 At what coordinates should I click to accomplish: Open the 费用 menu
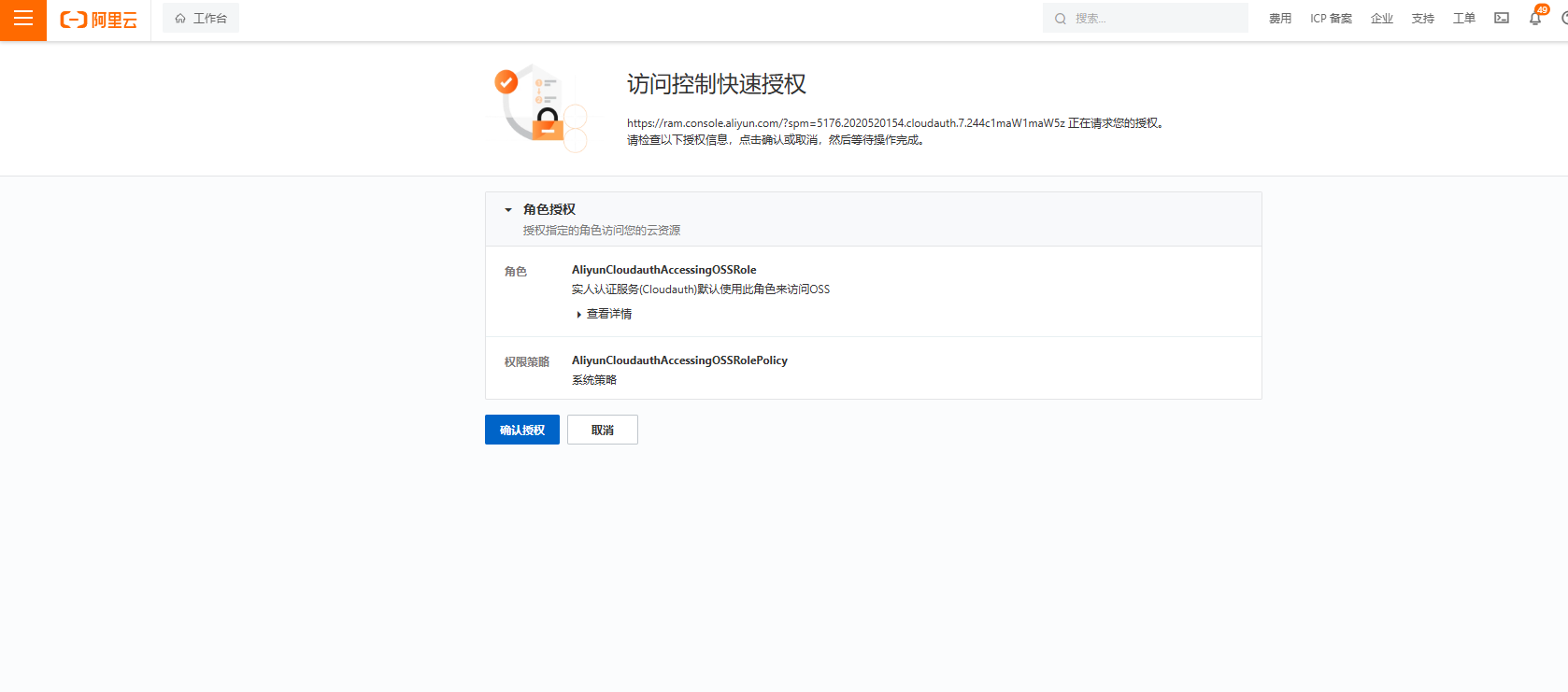click(x=1280, y=19)
